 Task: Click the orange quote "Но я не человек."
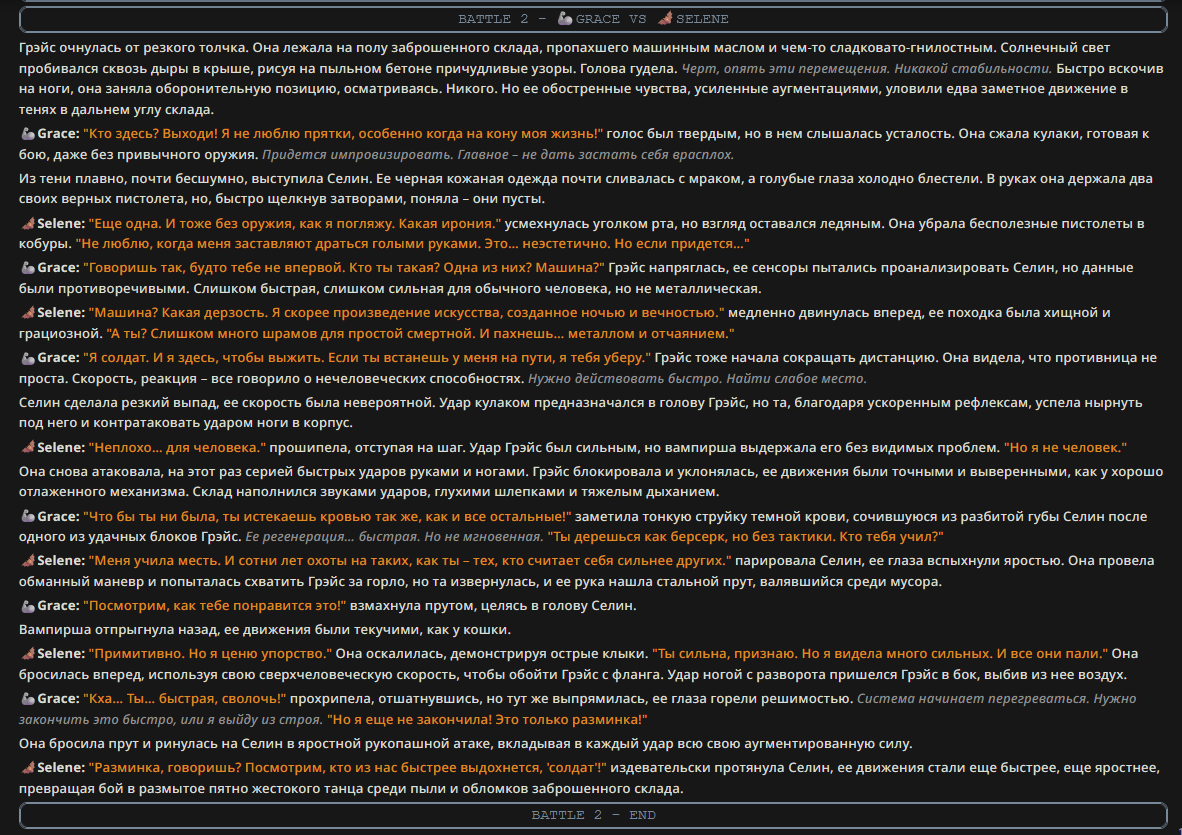1065,447
